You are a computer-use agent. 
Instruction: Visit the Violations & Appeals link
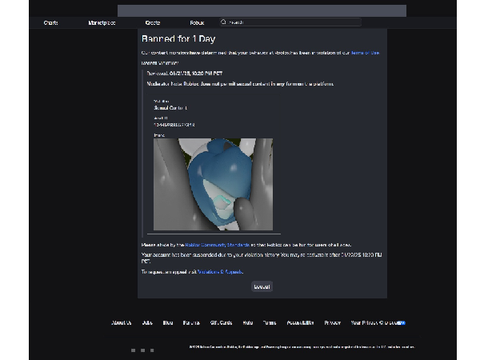(220, 272)
